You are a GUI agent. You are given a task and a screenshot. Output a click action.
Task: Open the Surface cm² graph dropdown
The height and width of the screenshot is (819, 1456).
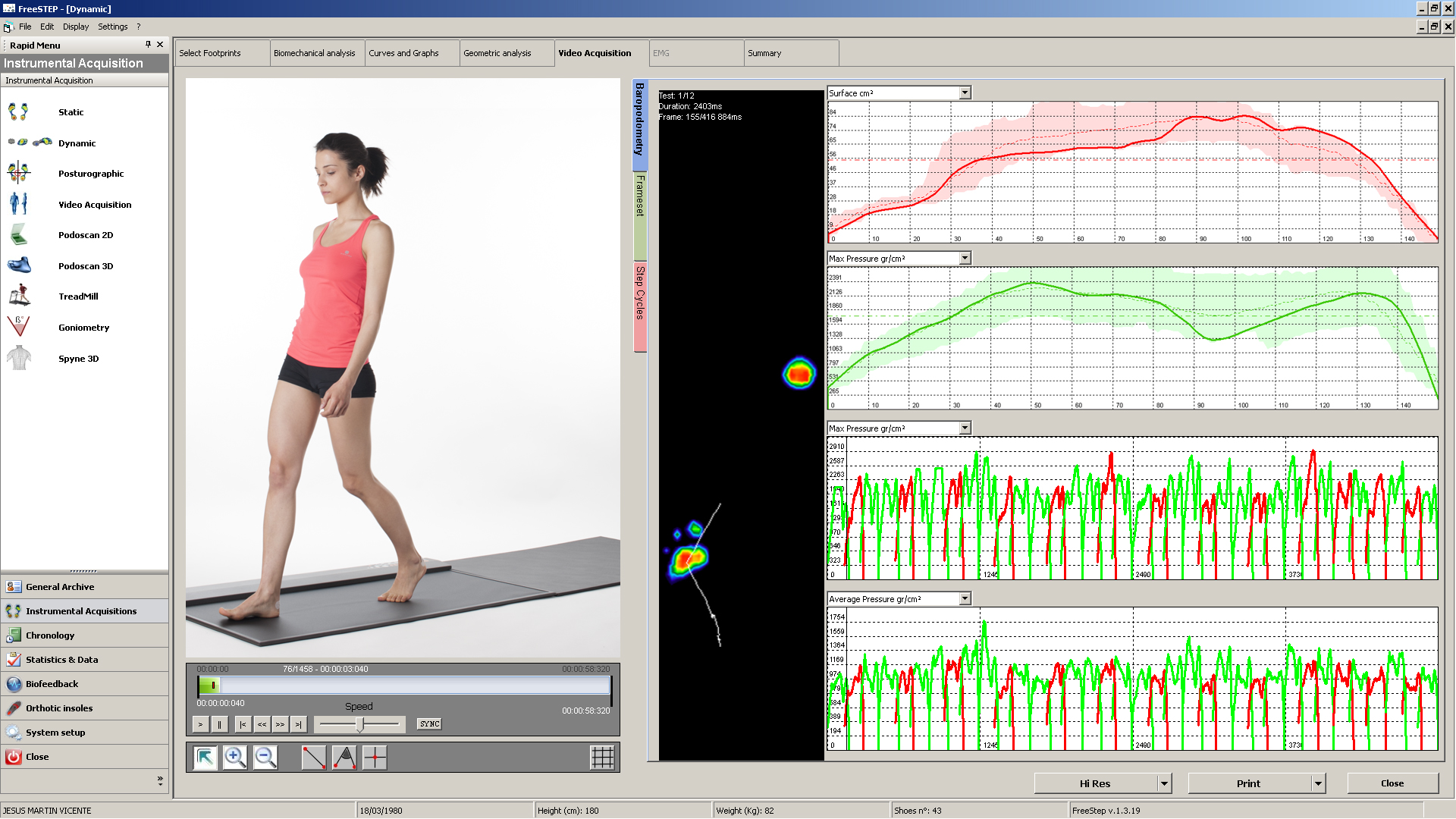(x=965, y=93)
